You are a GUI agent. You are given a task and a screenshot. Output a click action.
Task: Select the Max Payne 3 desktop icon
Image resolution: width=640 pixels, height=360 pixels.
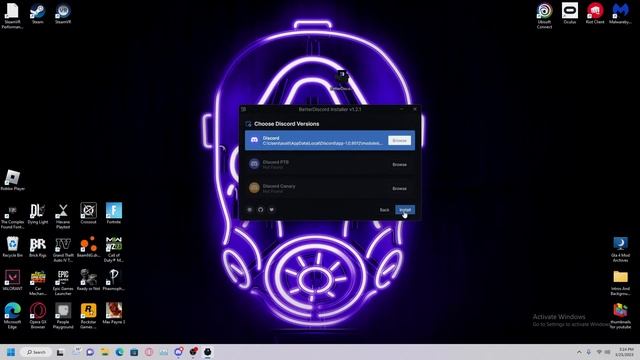click(x=114, y=314)
